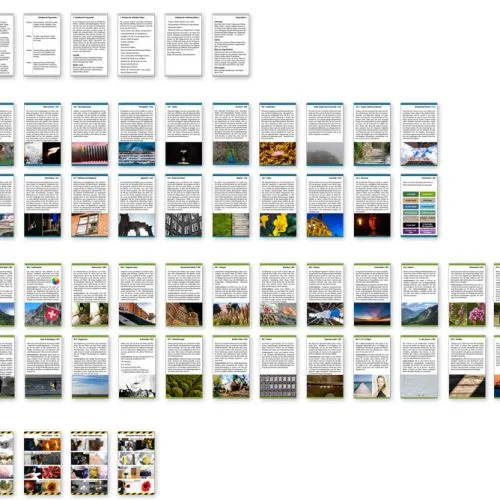Open the page with the ruined arch silhouette
The height and width of the screenshot is (500, 500).
coord(137,206)
